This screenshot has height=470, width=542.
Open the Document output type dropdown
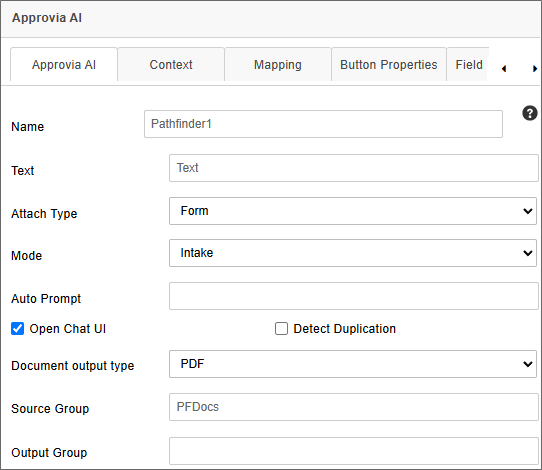point(353,364)
